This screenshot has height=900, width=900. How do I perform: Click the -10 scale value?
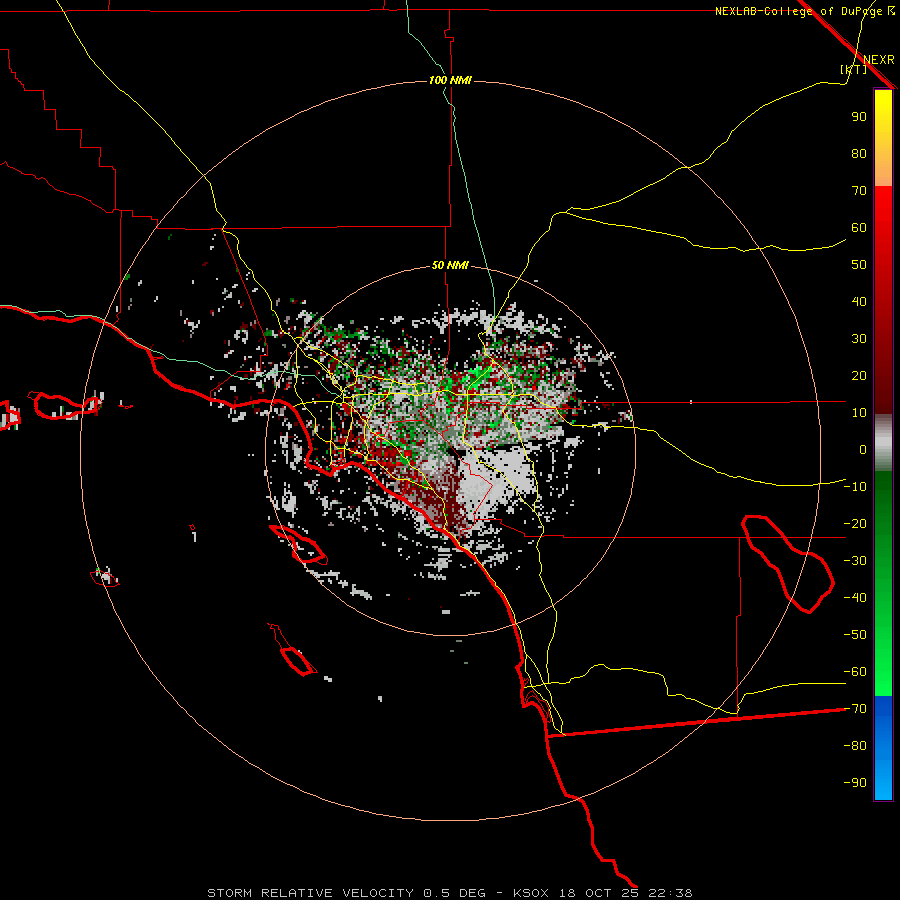pyautogui.click(x=855, y=487)
